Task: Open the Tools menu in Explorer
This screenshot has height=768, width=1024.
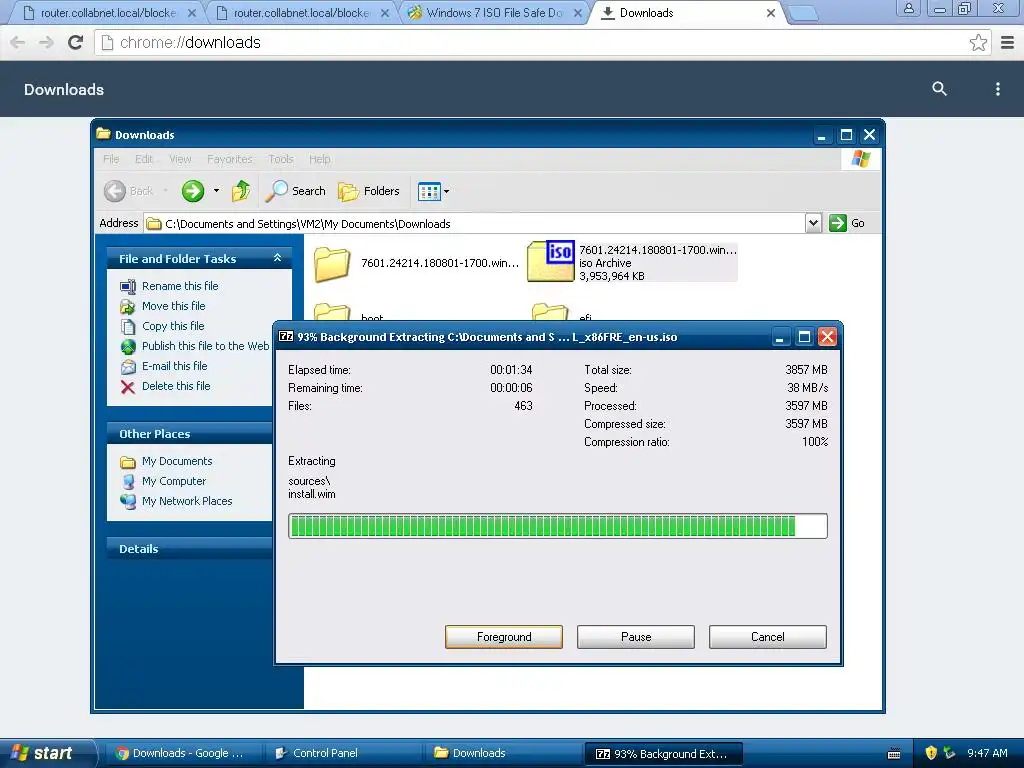Action: point(281,159)
